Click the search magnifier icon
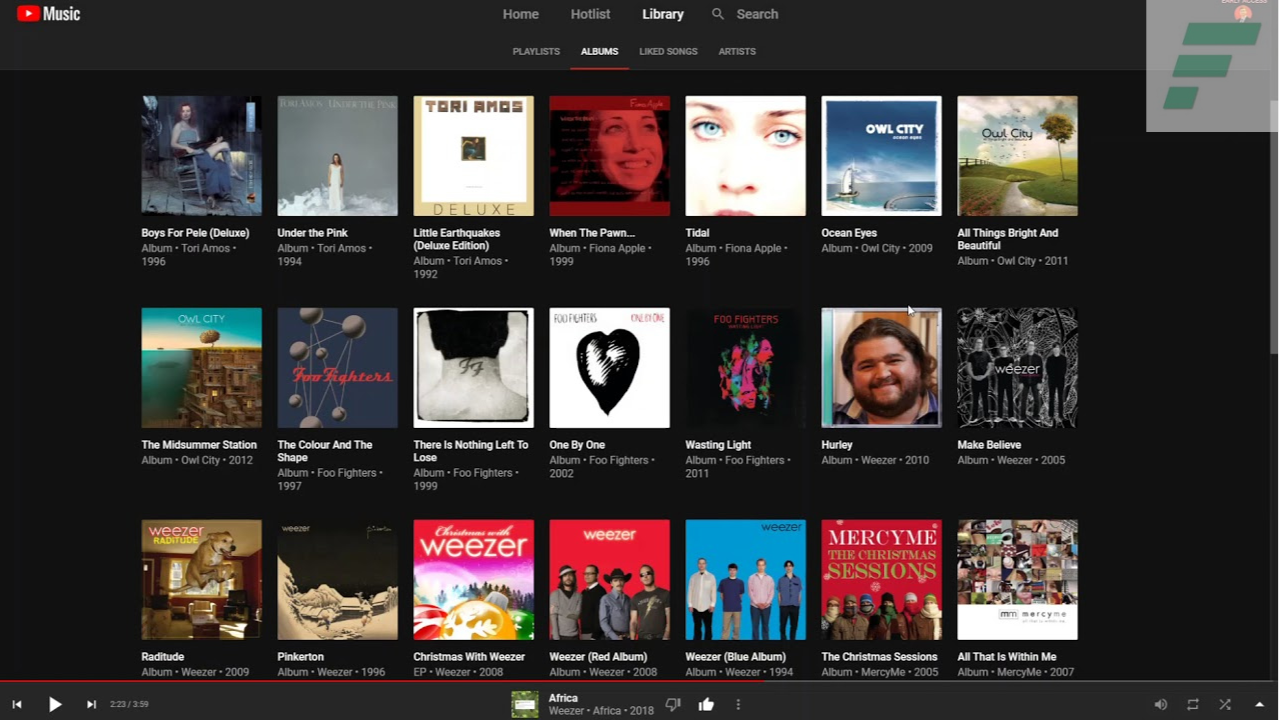 pos(718,14)
